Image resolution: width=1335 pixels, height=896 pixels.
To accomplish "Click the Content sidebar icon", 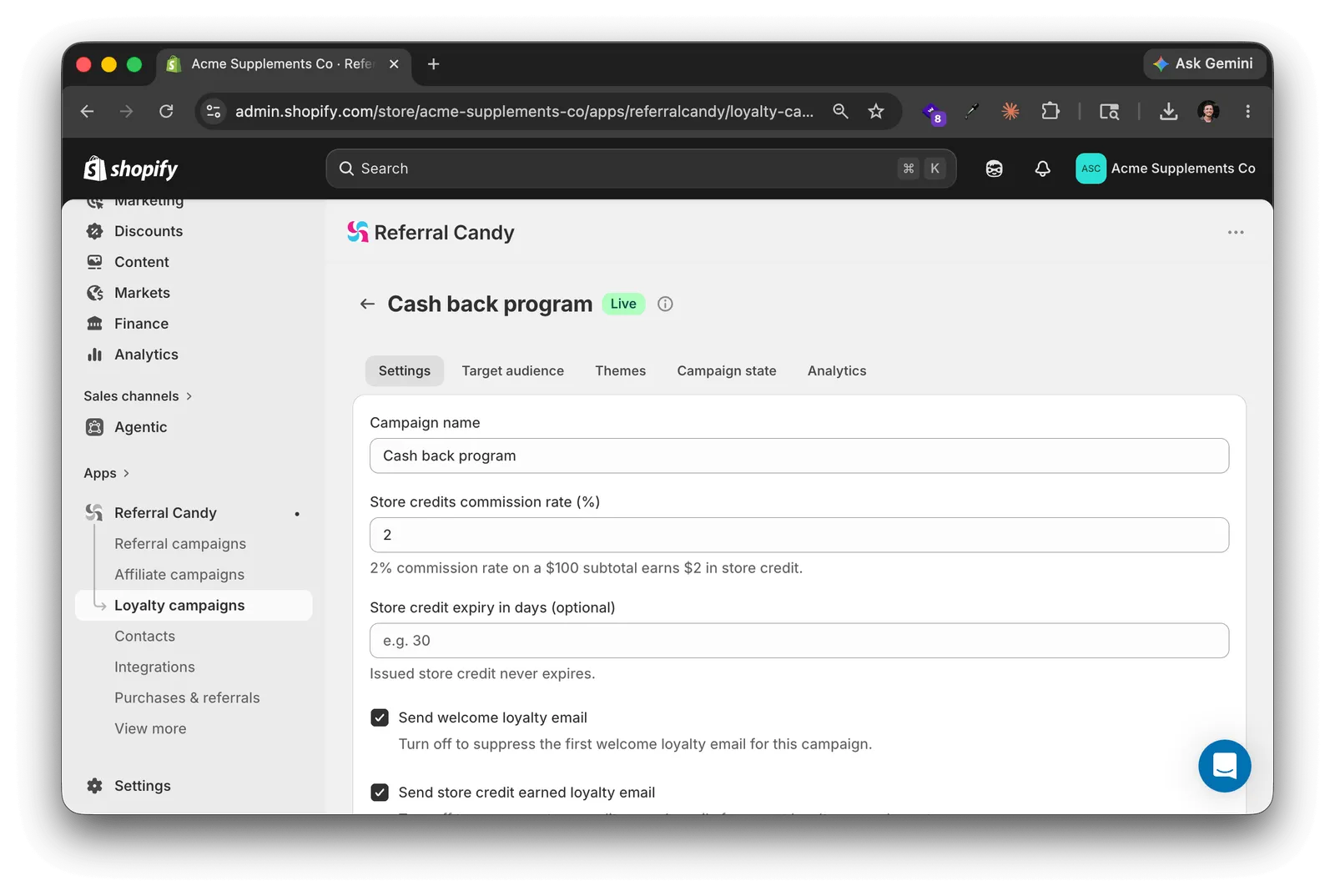I will 95,262.
